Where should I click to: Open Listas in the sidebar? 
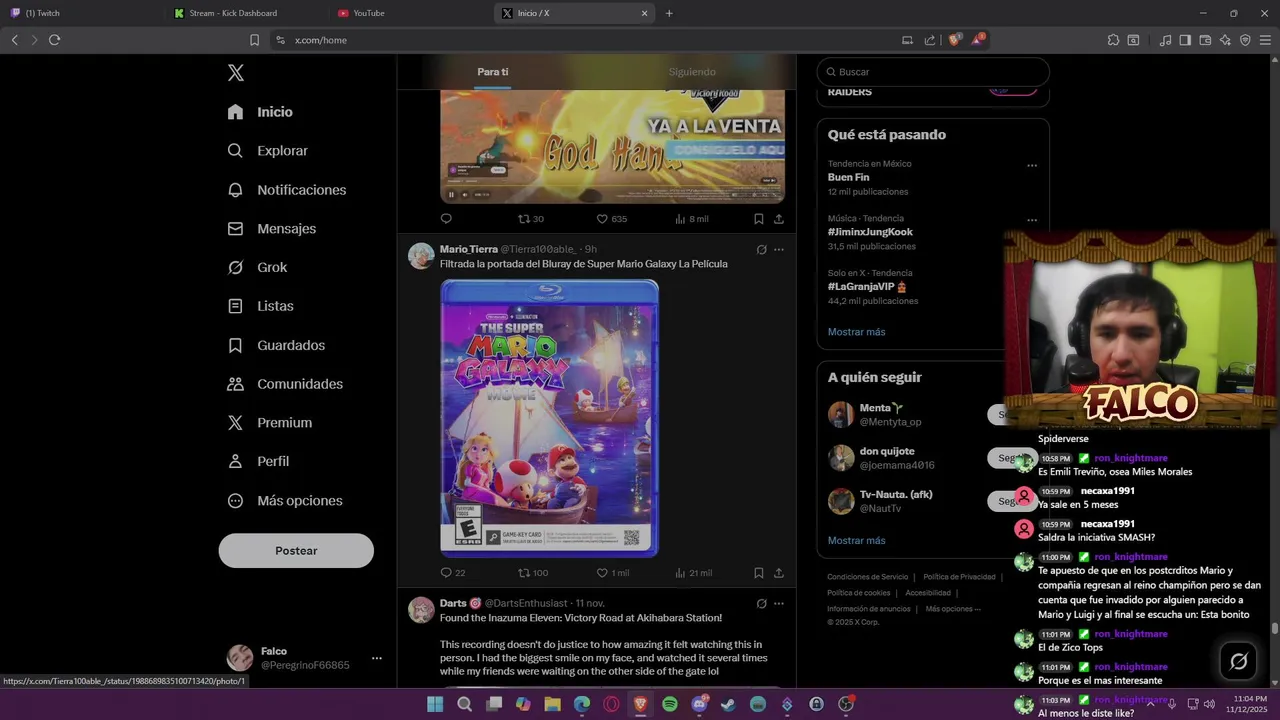click(260, 306)
